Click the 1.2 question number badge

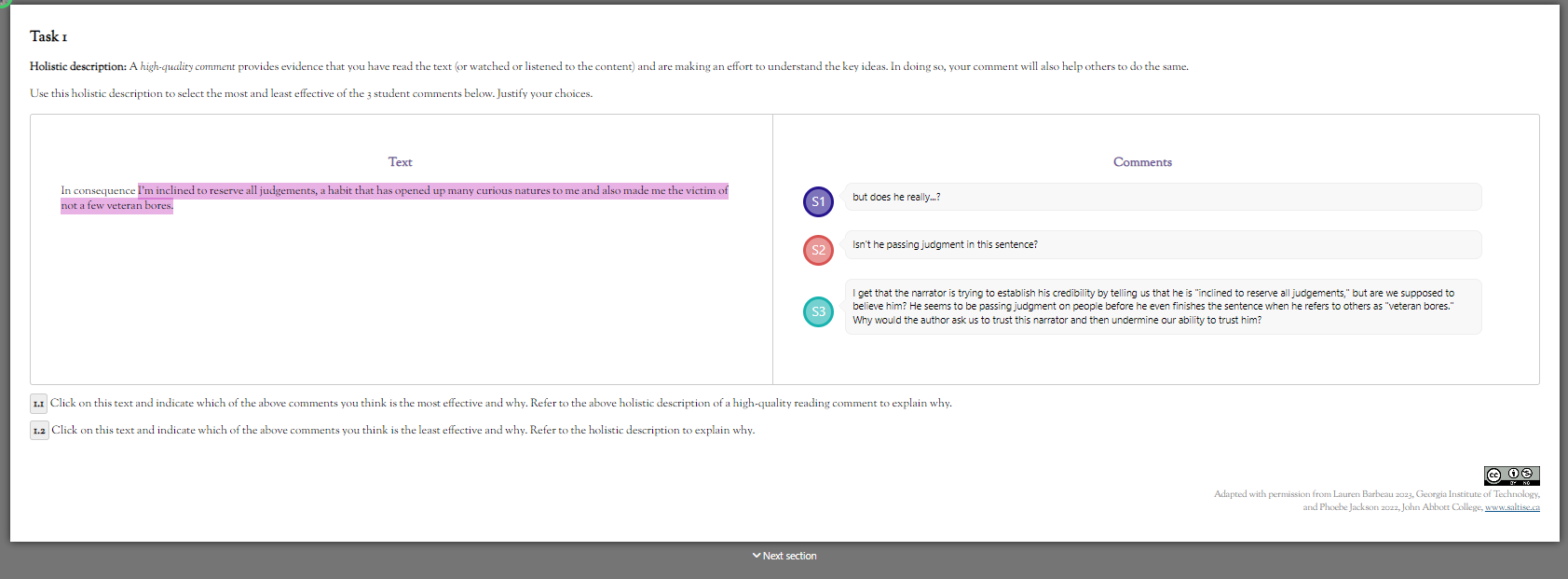(x=39, y=431)
